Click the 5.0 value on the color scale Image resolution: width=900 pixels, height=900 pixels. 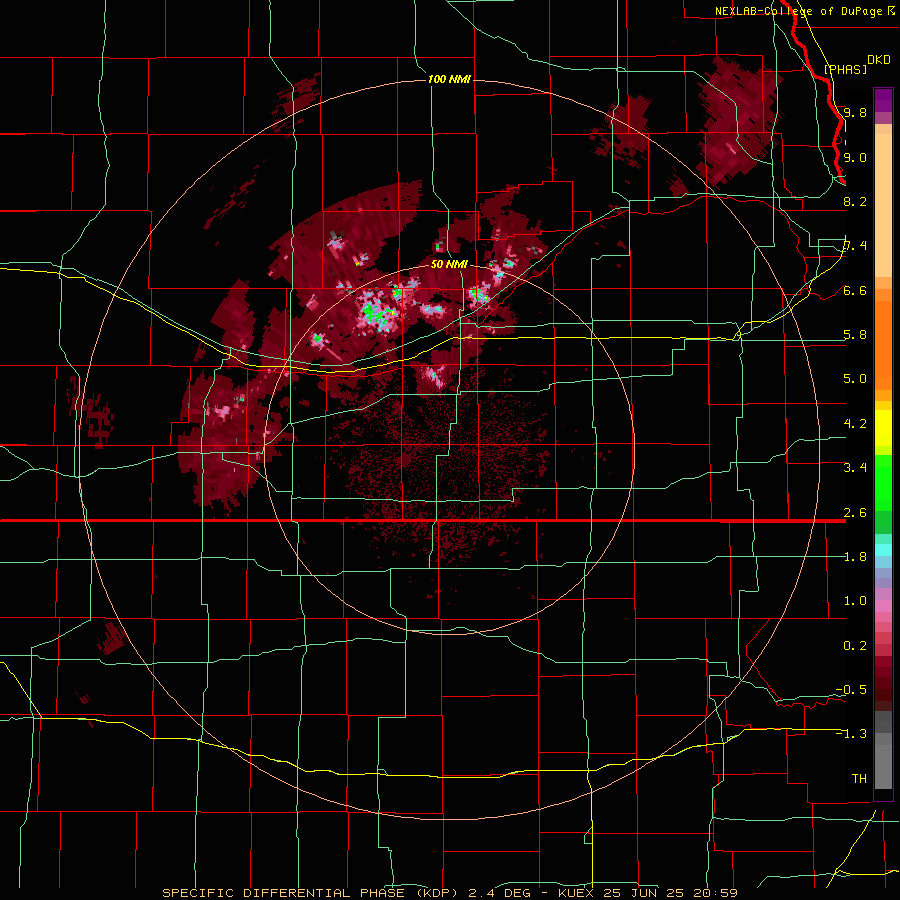pos(855,379)
